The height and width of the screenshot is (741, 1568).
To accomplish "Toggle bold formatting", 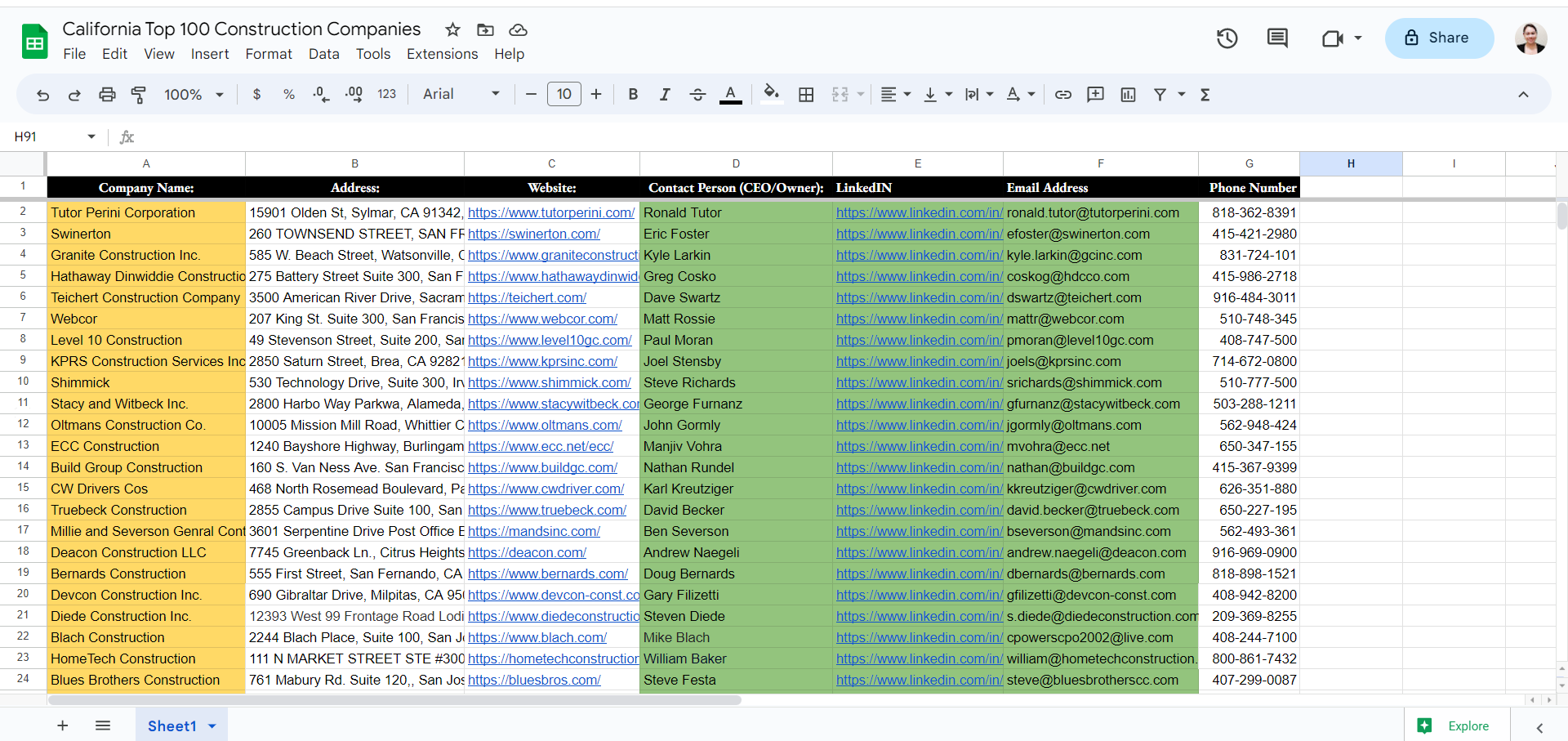I will 633,95.
